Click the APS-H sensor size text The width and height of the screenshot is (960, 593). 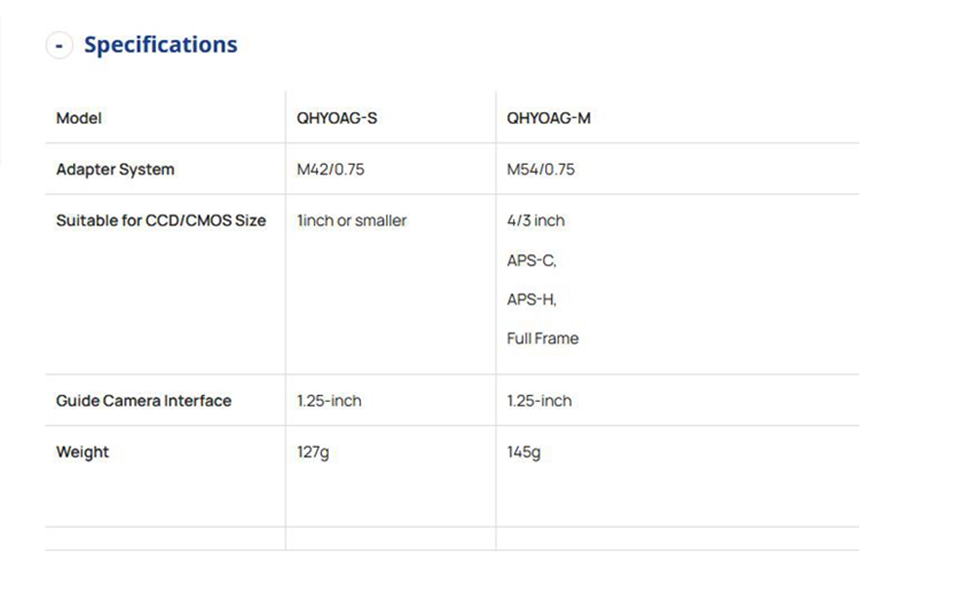tap(531, 299)
